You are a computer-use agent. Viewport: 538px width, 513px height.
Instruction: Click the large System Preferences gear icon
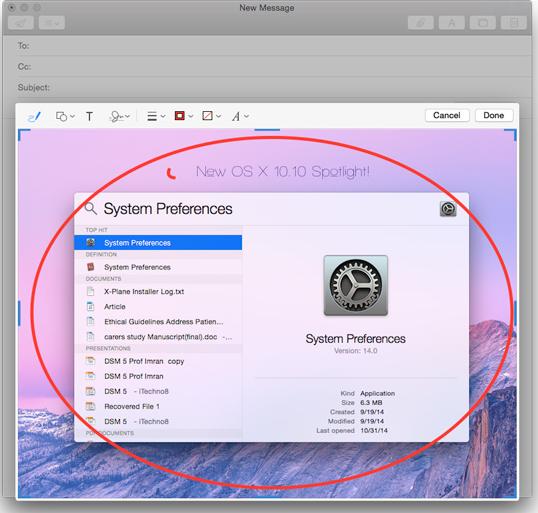pyautogui.click(x=356, y=285)
